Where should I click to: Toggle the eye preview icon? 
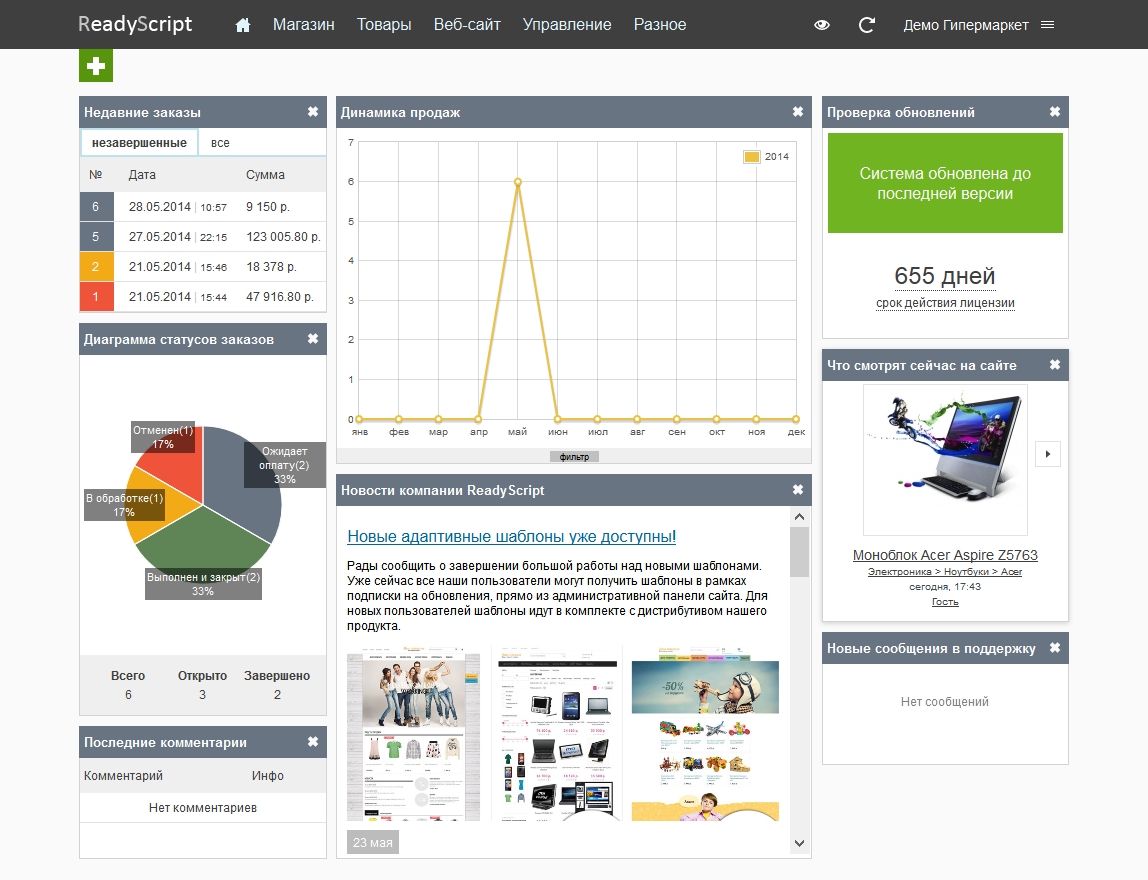click(x=822, y=25)
